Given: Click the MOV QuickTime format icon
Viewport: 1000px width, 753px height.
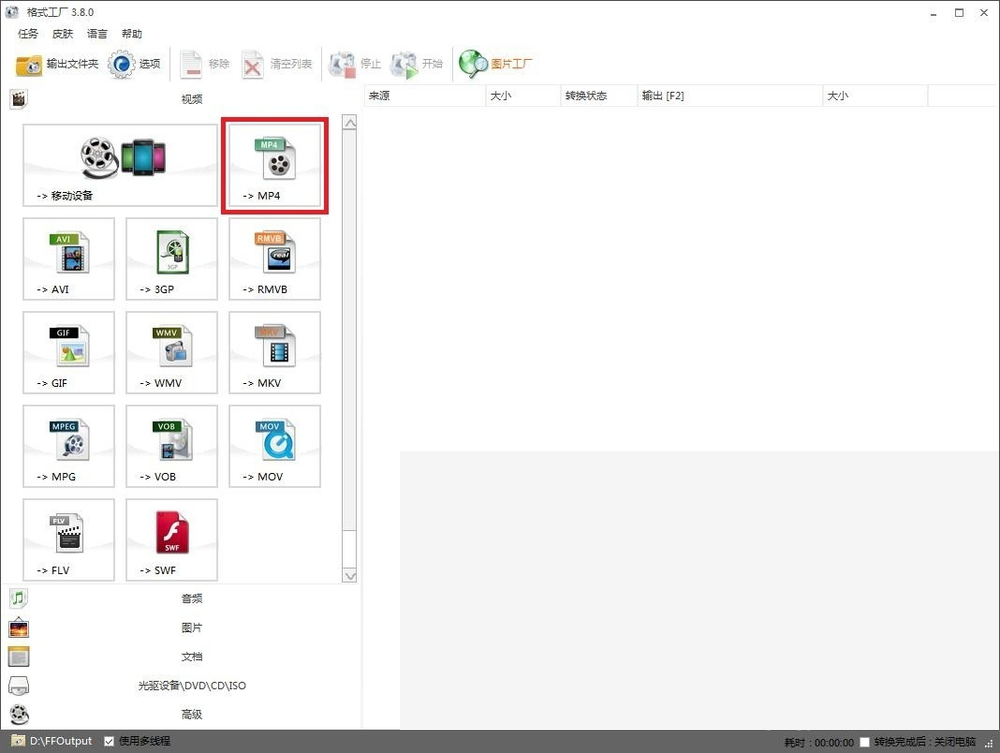Looking at the screenshot, I should coord(275,446).
